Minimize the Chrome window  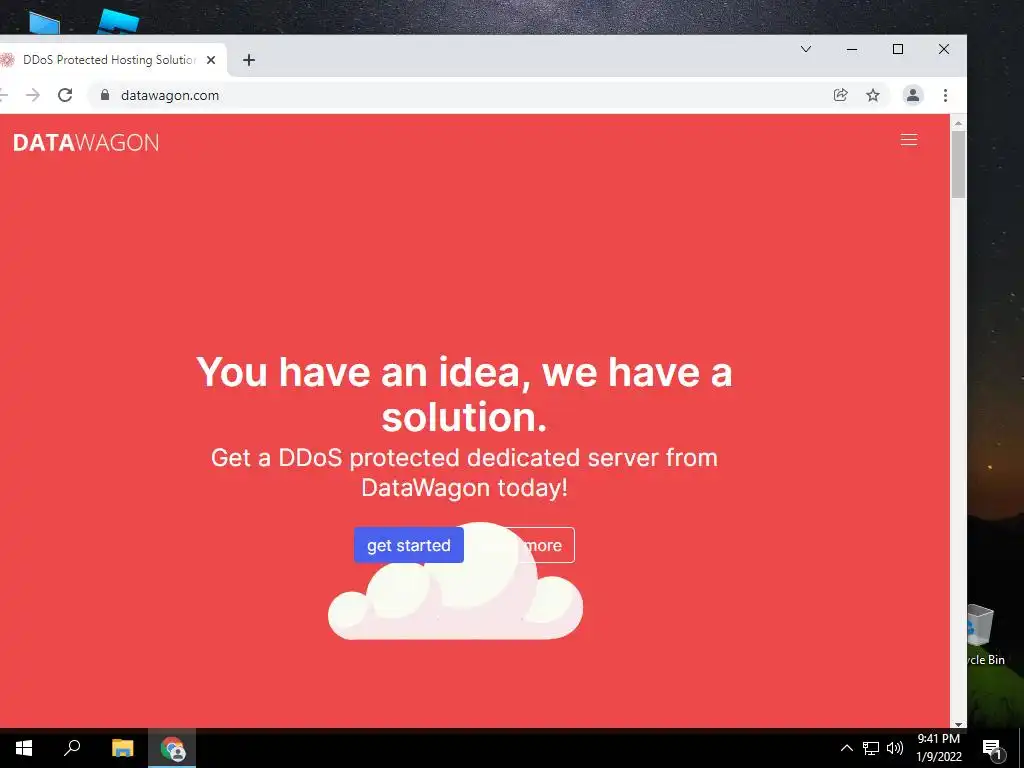pos(852,49)
